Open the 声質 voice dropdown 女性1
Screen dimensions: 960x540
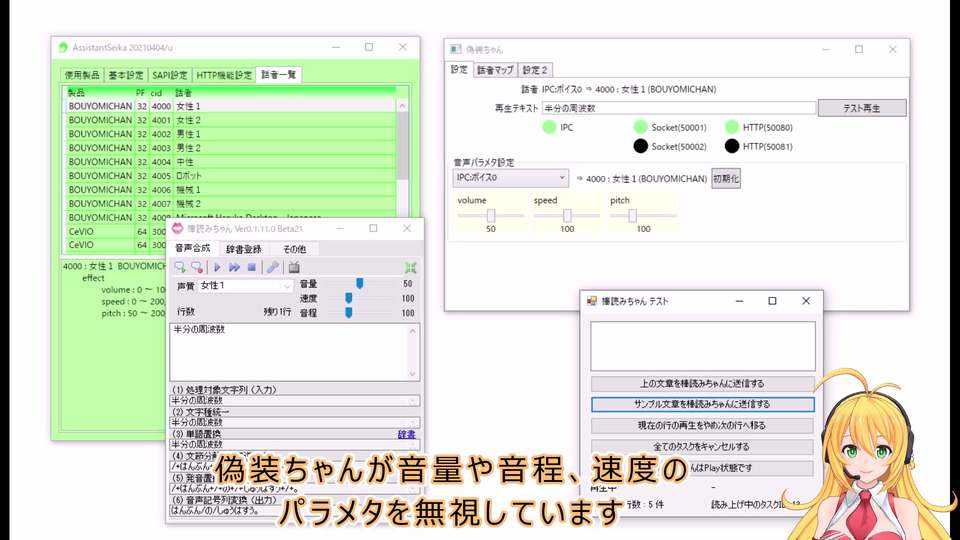coord(245,285)
